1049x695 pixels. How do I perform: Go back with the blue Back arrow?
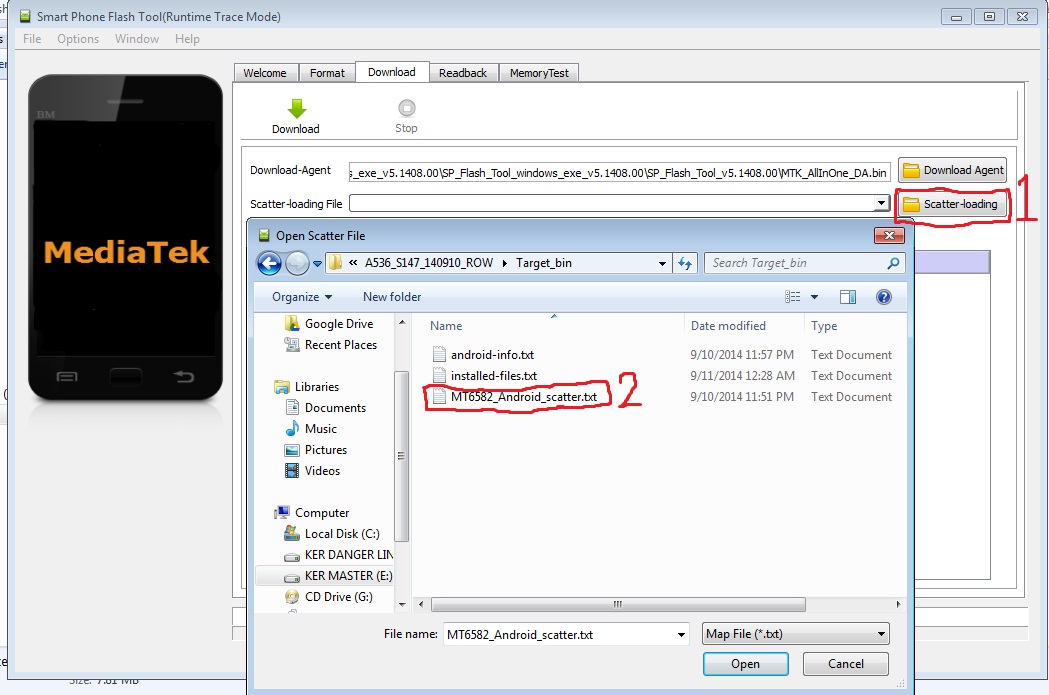[x=270, y=264]
